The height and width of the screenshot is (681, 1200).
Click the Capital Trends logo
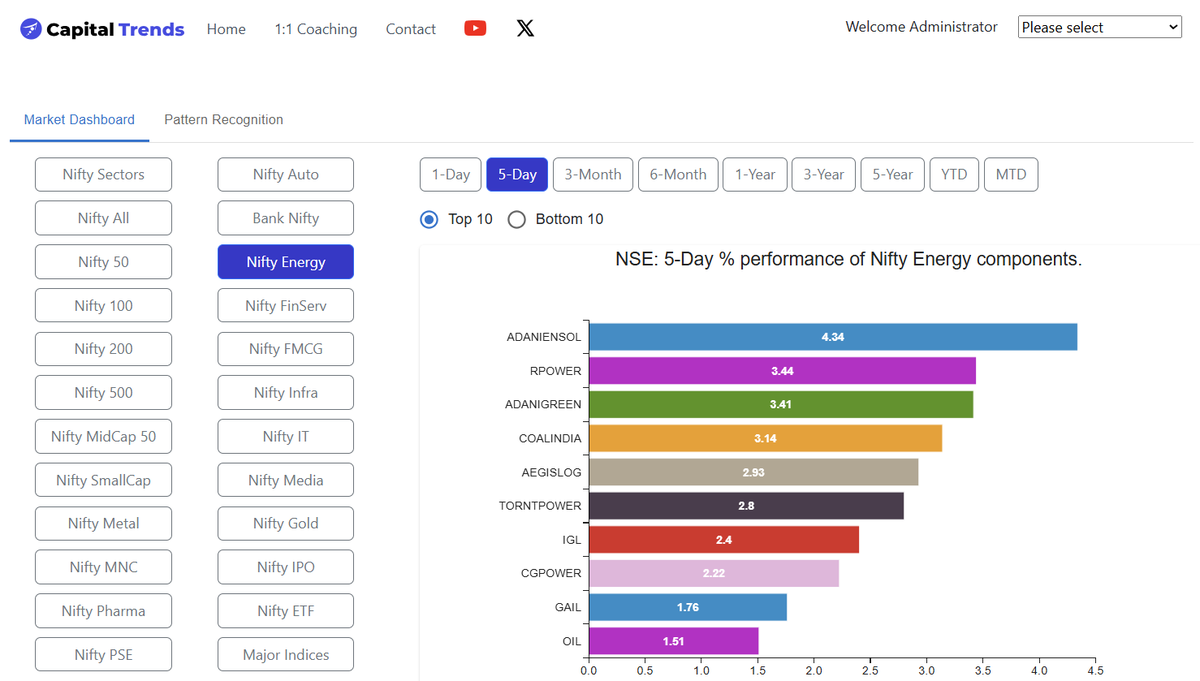tap(102, 29)
